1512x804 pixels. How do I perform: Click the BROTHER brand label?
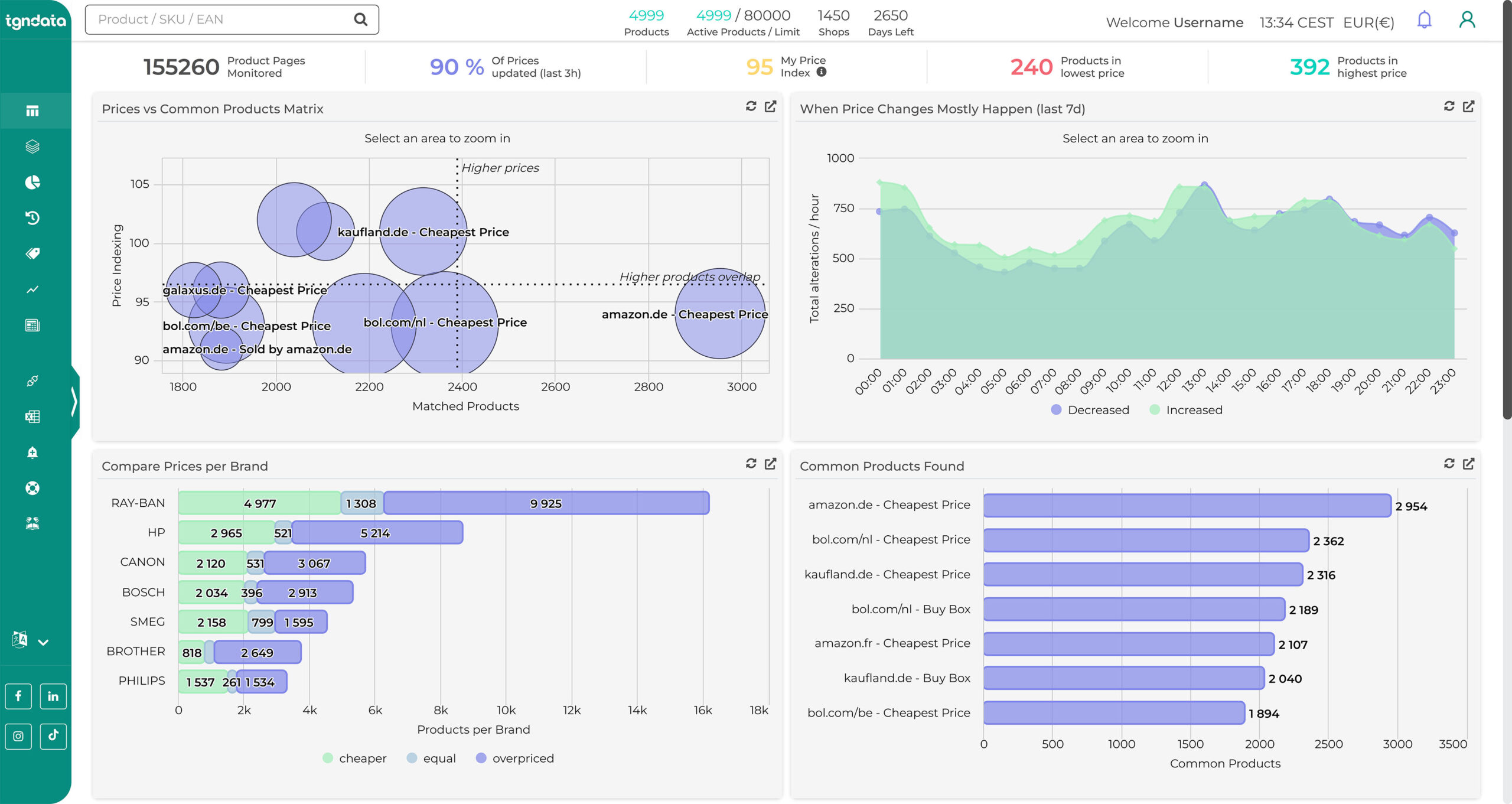136,651
